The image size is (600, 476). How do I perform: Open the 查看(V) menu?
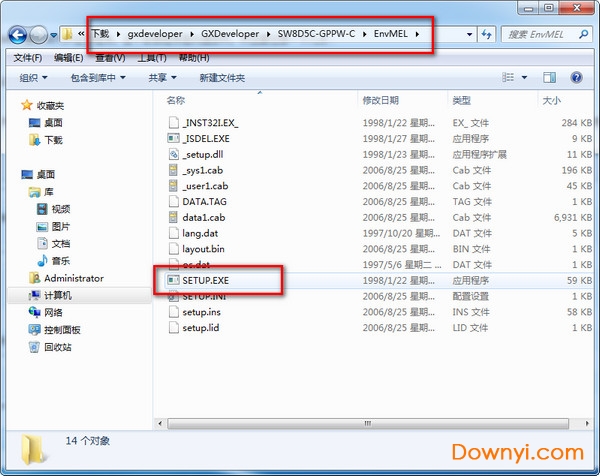point(110,58)
